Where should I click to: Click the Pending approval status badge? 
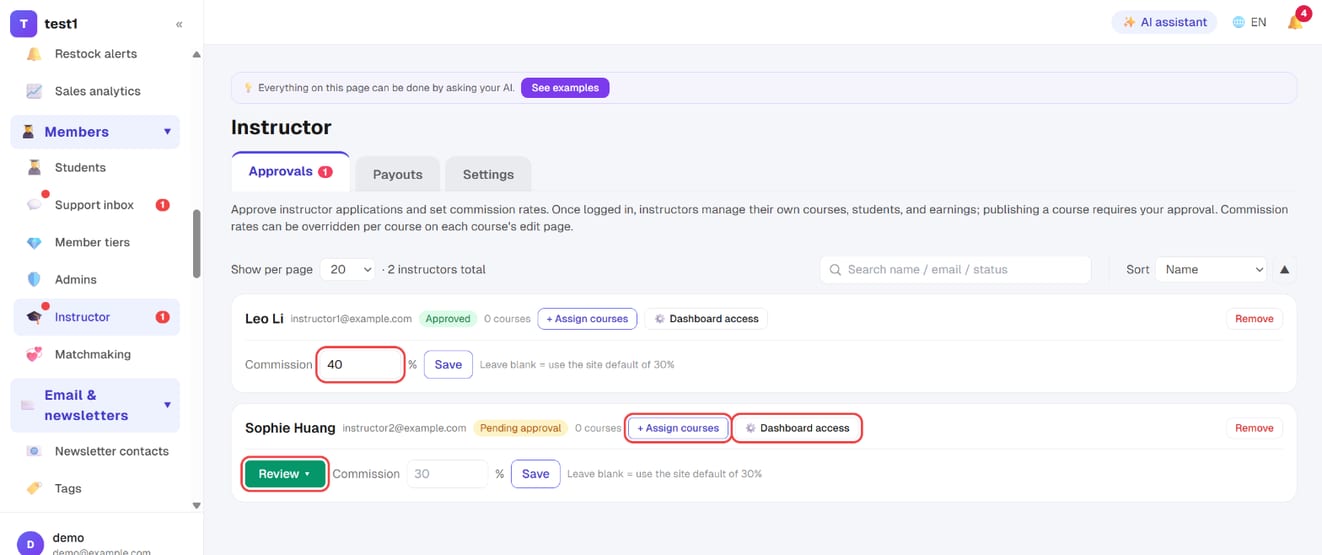[520, 428]
